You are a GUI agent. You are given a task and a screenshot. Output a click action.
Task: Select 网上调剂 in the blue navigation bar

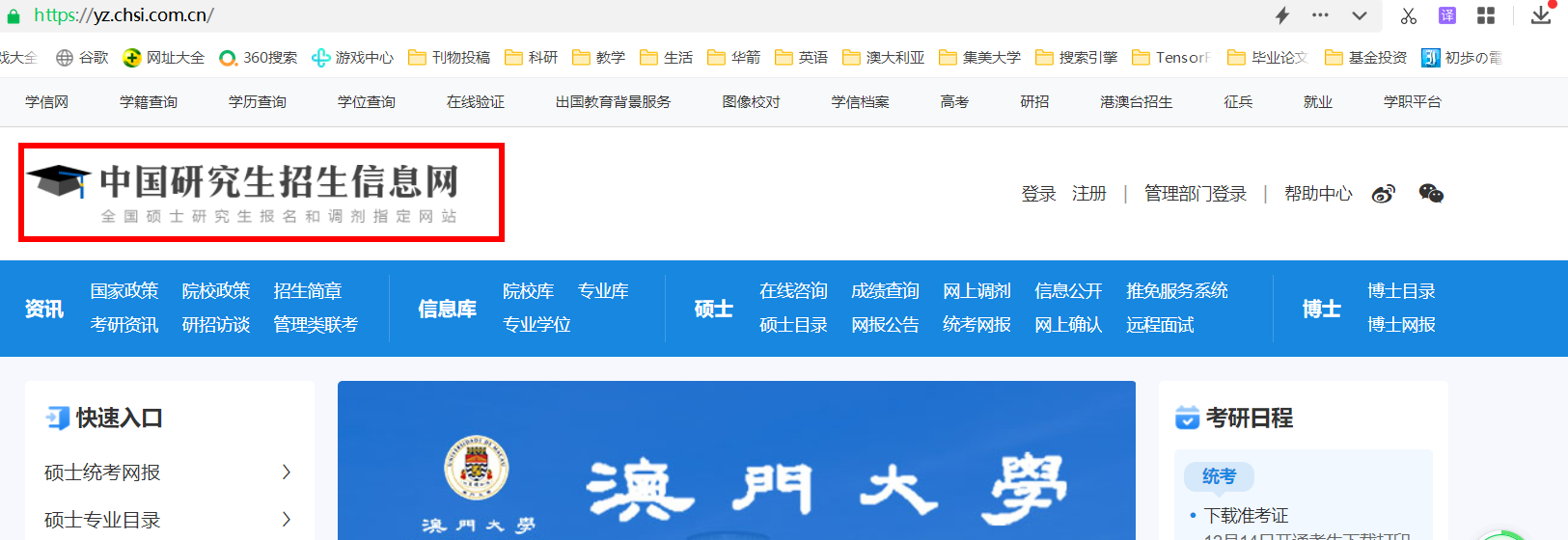977,290
